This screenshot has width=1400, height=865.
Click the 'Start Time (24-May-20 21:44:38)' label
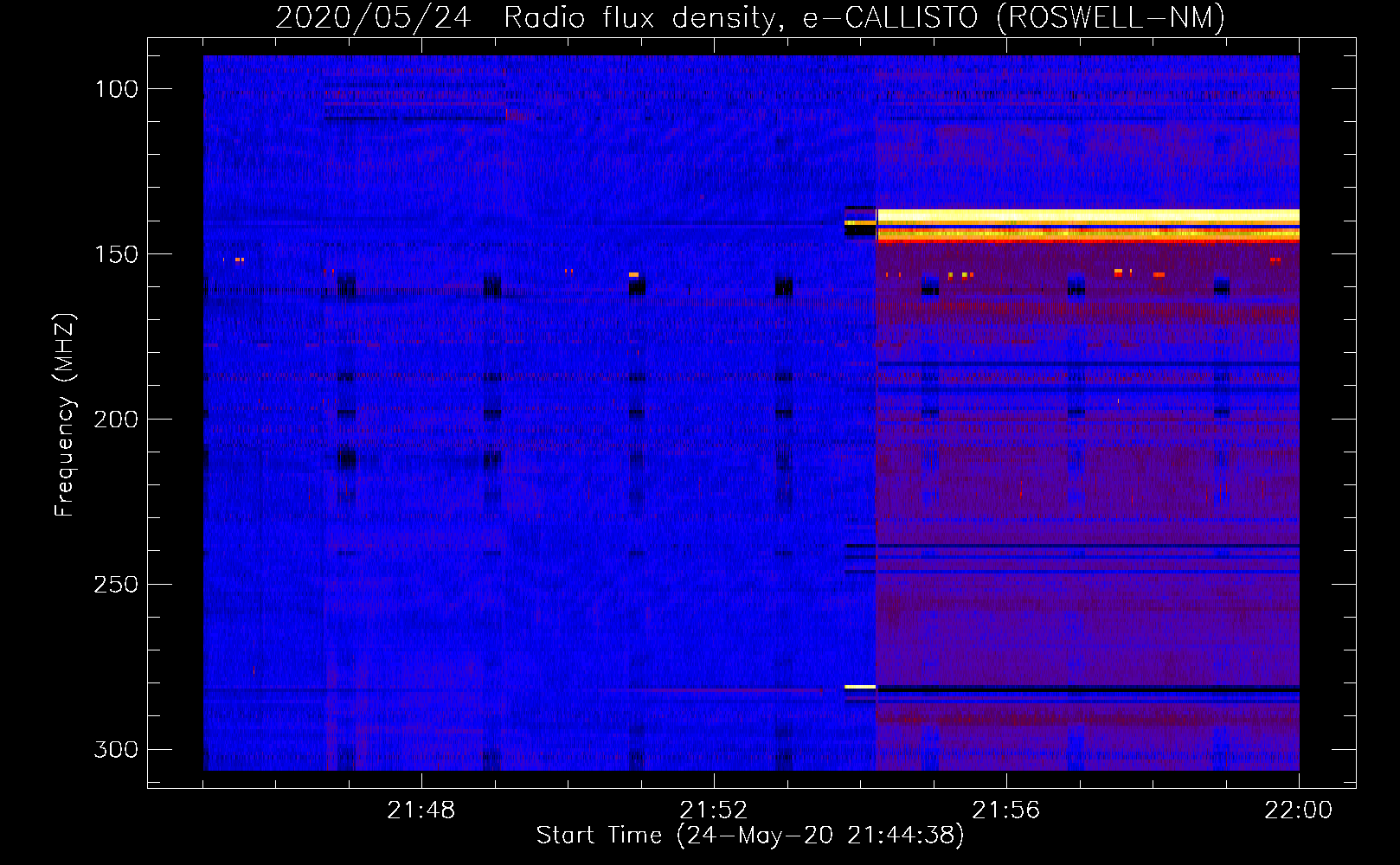tap(750, 836)
